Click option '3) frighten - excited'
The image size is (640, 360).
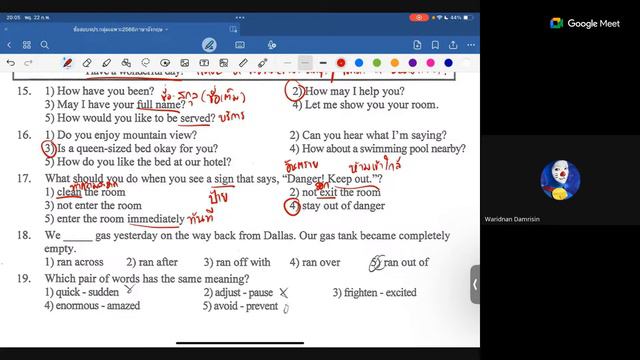click(x=375, y=293)
